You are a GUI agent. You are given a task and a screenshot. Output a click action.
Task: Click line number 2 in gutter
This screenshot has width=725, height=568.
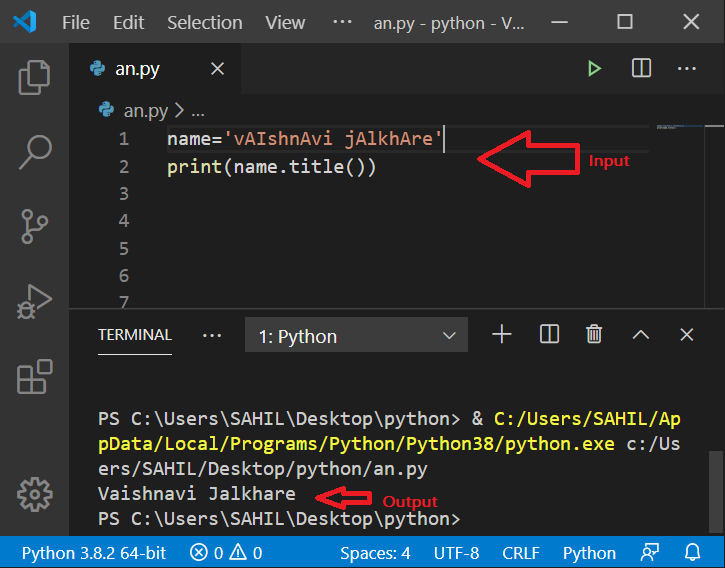[x=123, y=167]
